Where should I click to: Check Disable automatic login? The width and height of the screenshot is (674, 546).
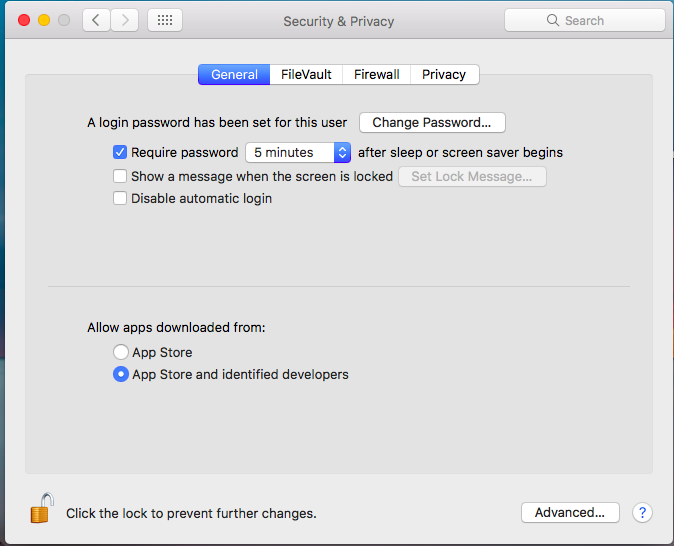coord(120,198)
